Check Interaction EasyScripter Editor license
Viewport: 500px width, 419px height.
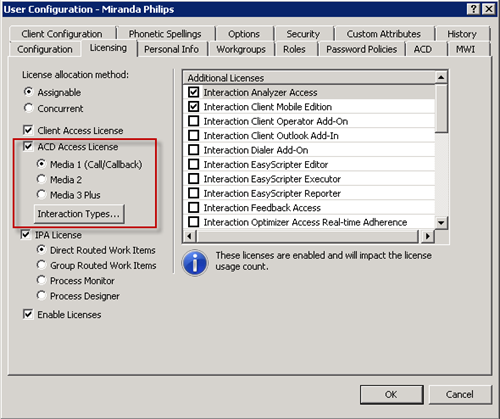pyautogui.click(x=194, y=164)
